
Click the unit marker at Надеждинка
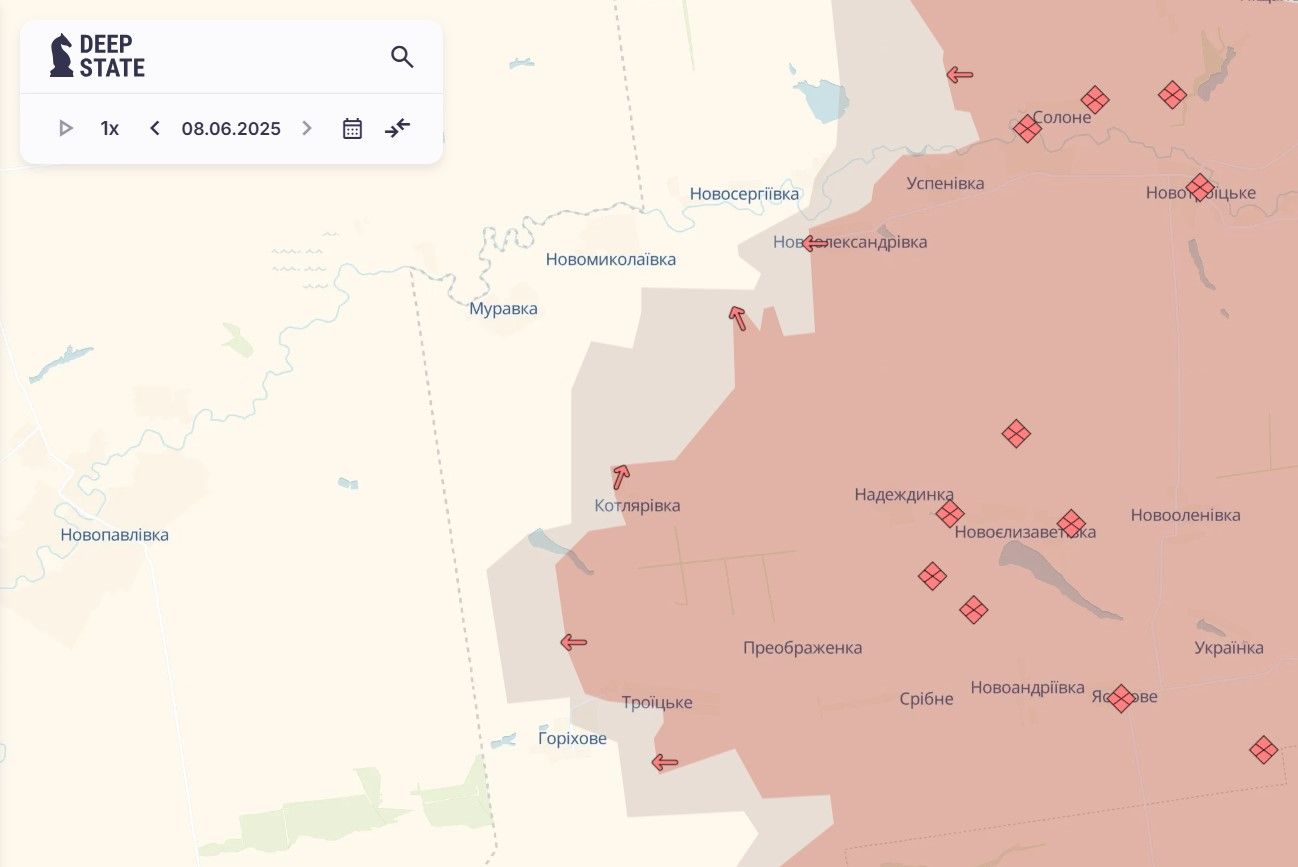[949, 514]
